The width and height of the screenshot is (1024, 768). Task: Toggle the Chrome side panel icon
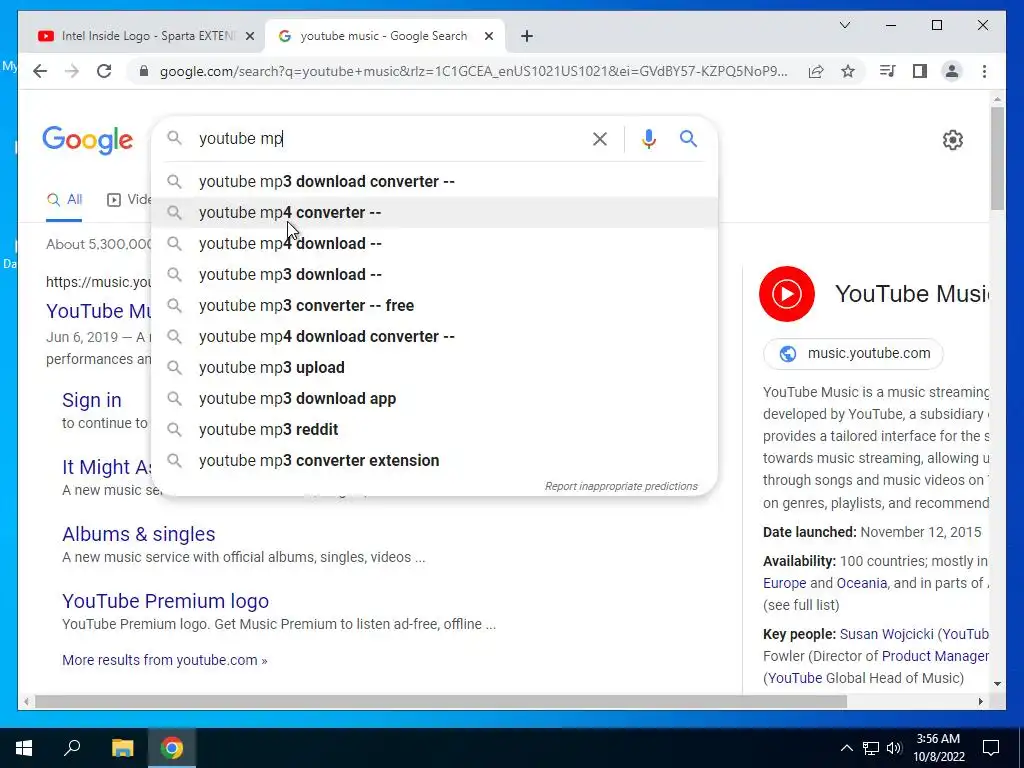[x=920, y=71]
